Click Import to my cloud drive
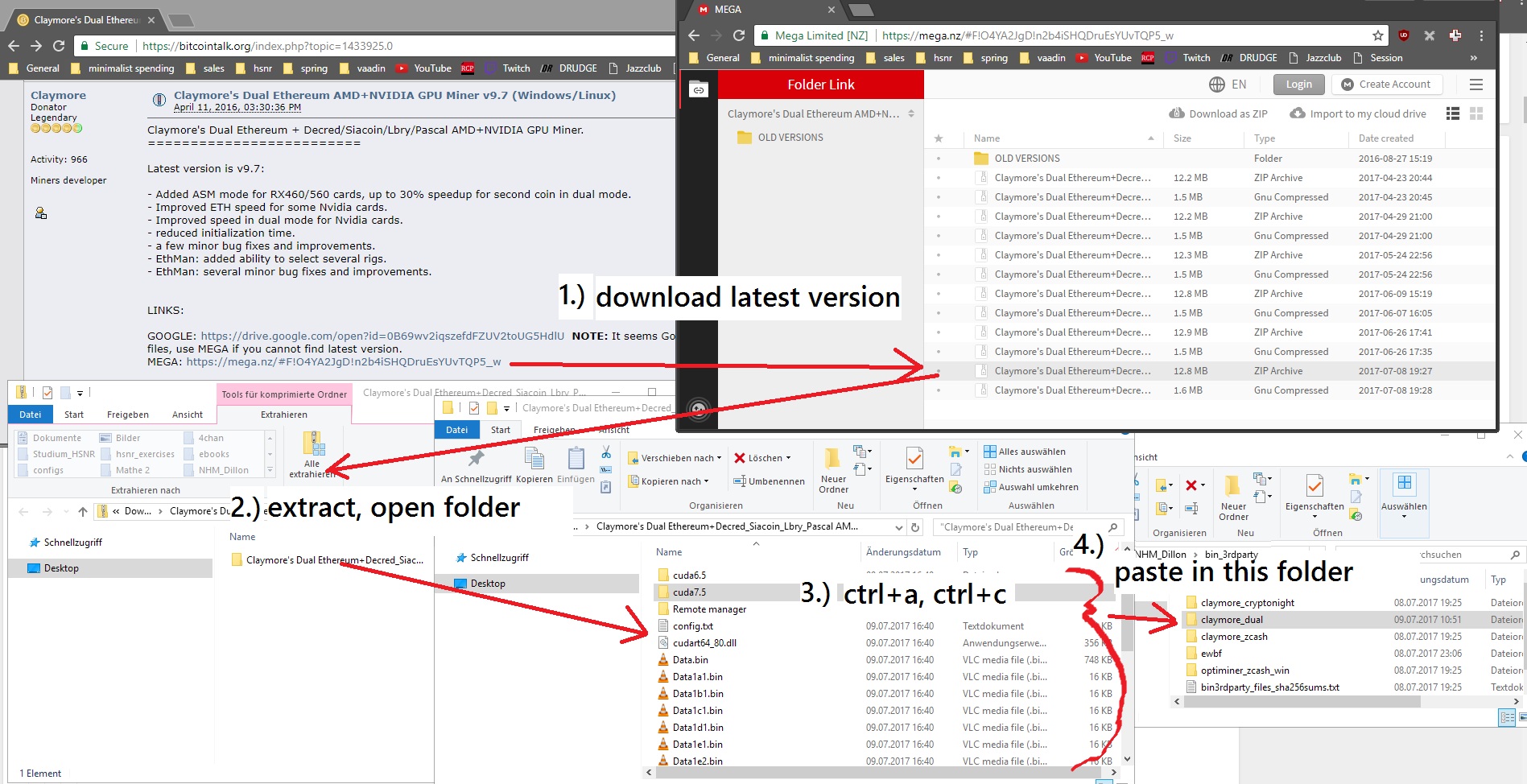This screenshot has width=1527, height=784. pos(1358,113)
